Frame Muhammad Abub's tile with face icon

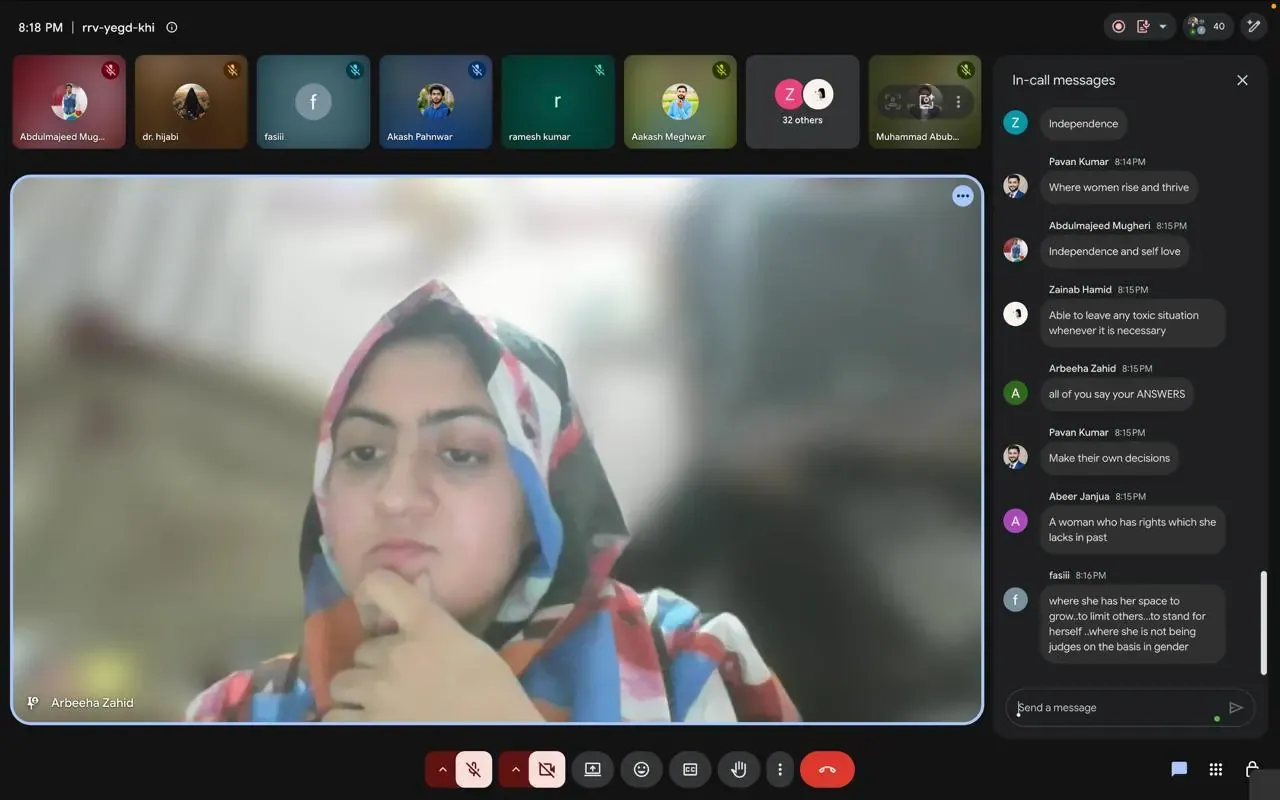point(893,102)
